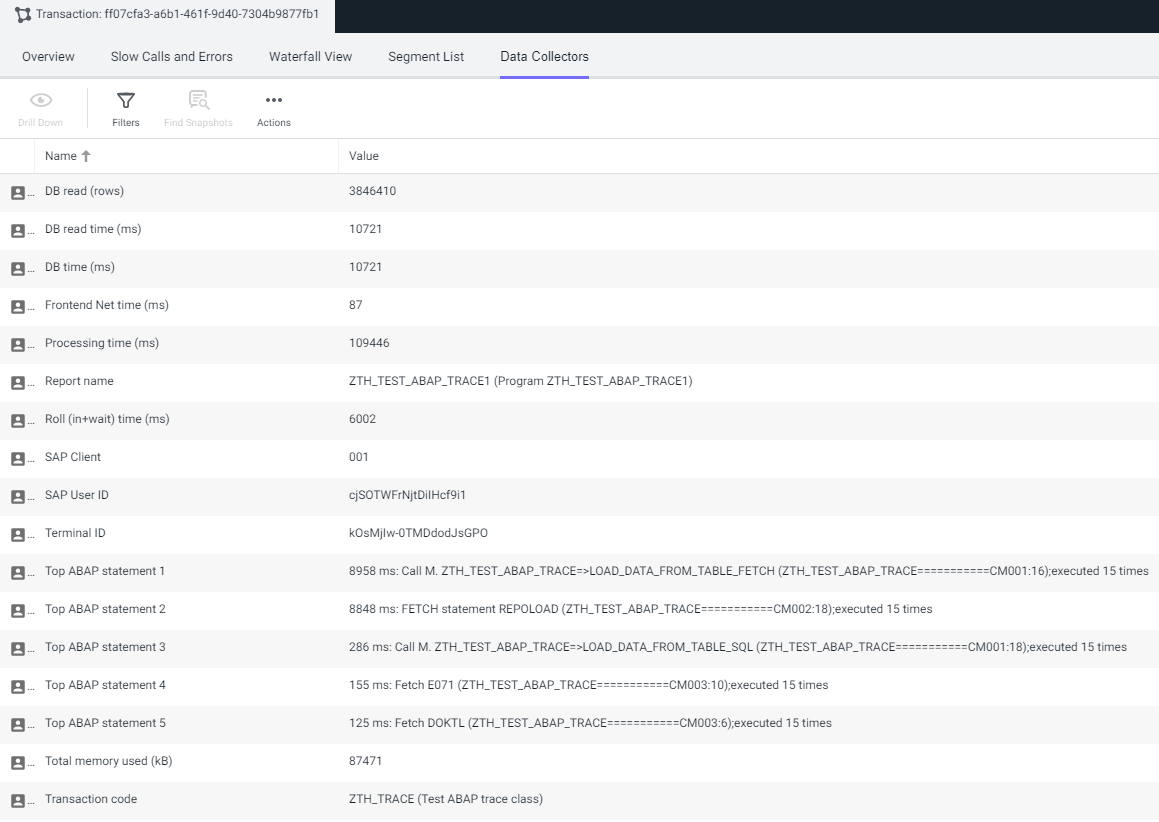This screenshot has width=1159, height=822.
Task: Sort by the Name column arrow
Action: coord(86,156)
